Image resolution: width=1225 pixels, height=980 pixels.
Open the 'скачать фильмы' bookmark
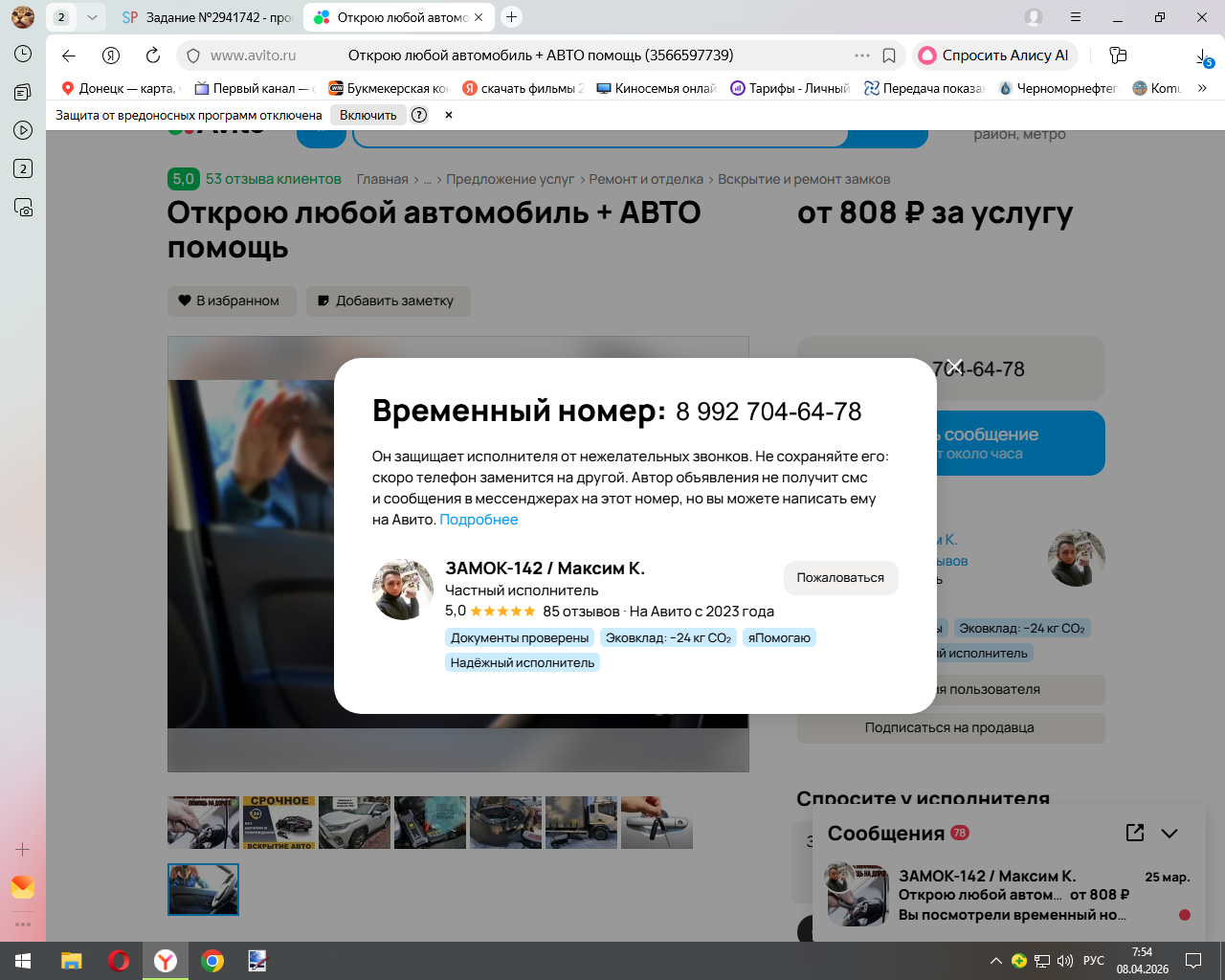(x=523, y=88)
